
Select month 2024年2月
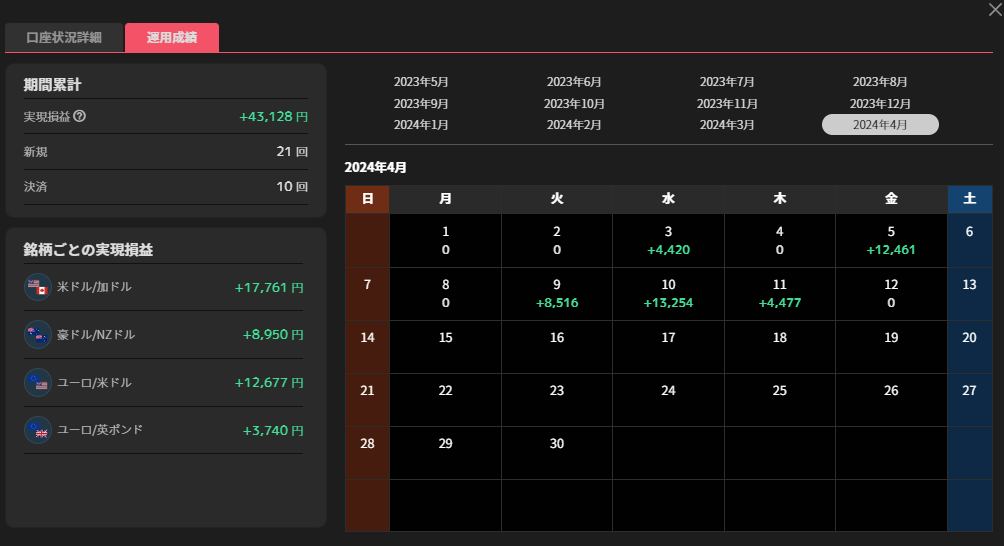[574, 125]
